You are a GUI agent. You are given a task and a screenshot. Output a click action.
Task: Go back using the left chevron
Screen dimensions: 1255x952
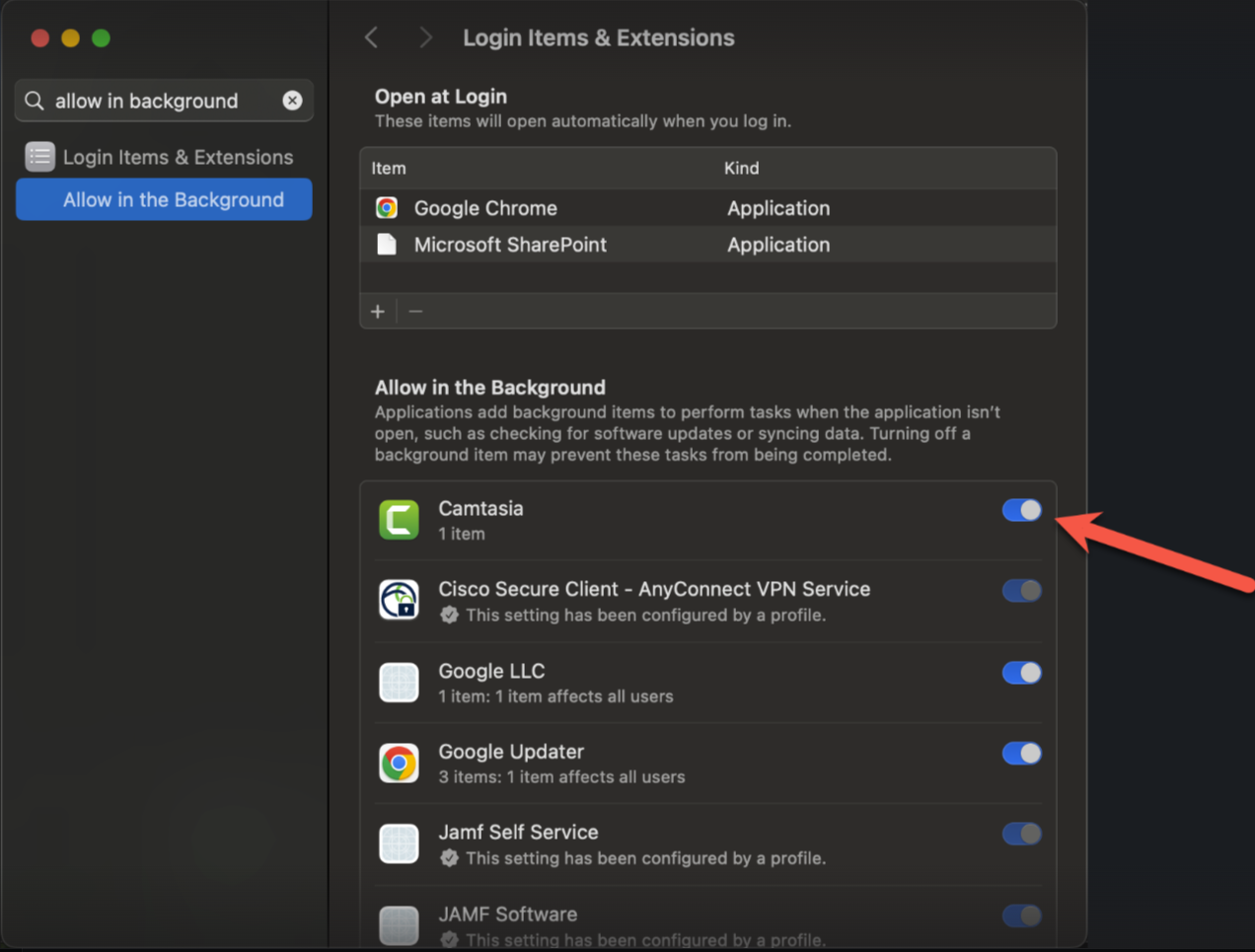click(x=372, y=37)
